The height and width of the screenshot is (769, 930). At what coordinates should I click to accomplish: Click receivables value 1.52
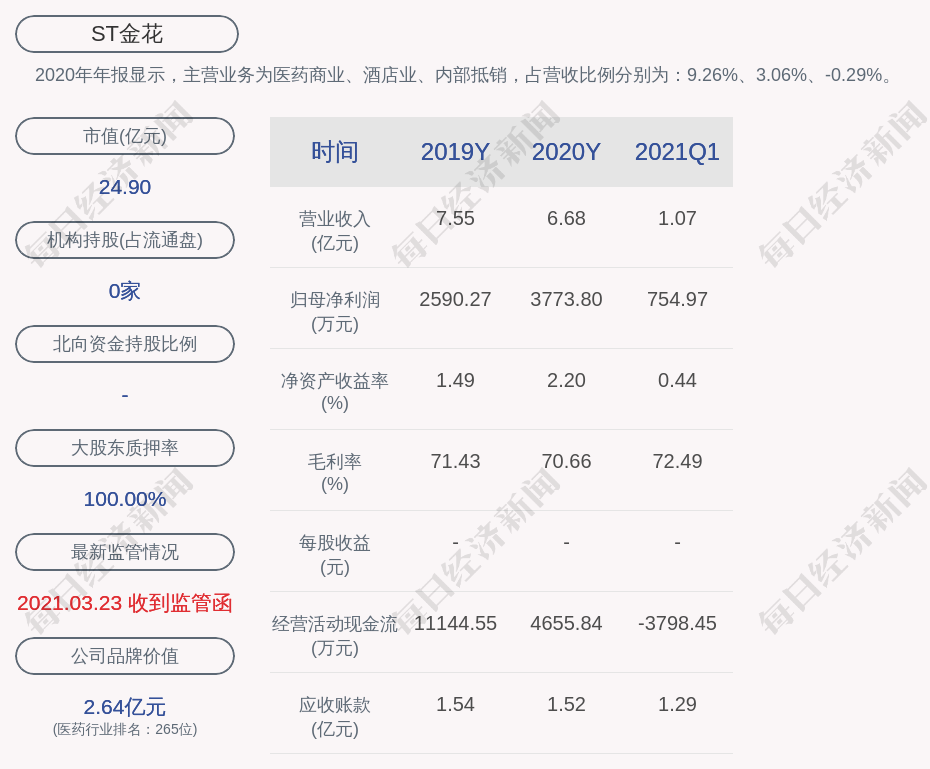pyautogui.click(x=566, y=704)
